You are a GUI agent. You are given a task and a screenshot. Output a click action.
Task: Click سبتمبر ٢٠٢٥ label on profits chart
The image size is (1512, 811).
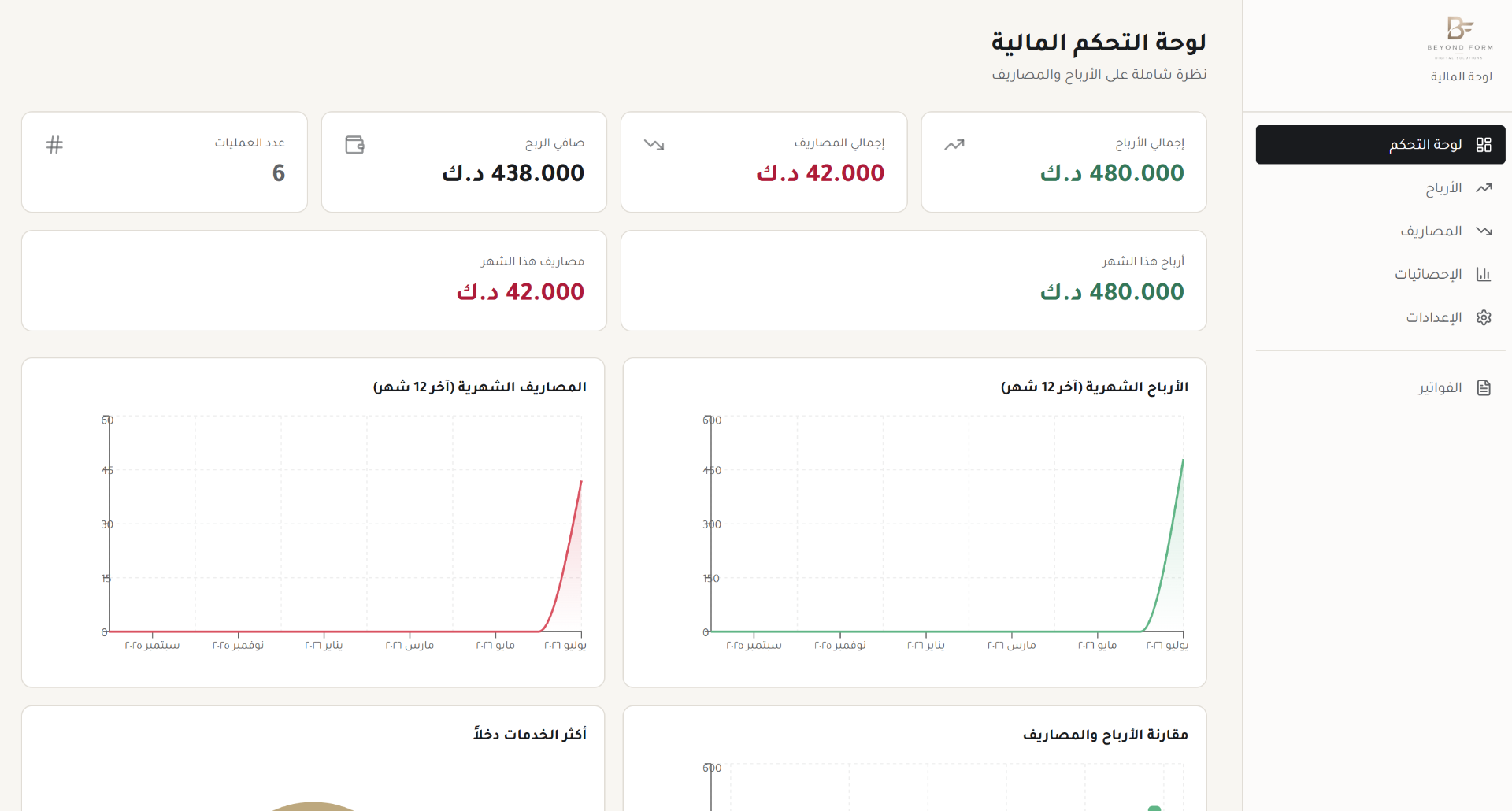point(754,645)
